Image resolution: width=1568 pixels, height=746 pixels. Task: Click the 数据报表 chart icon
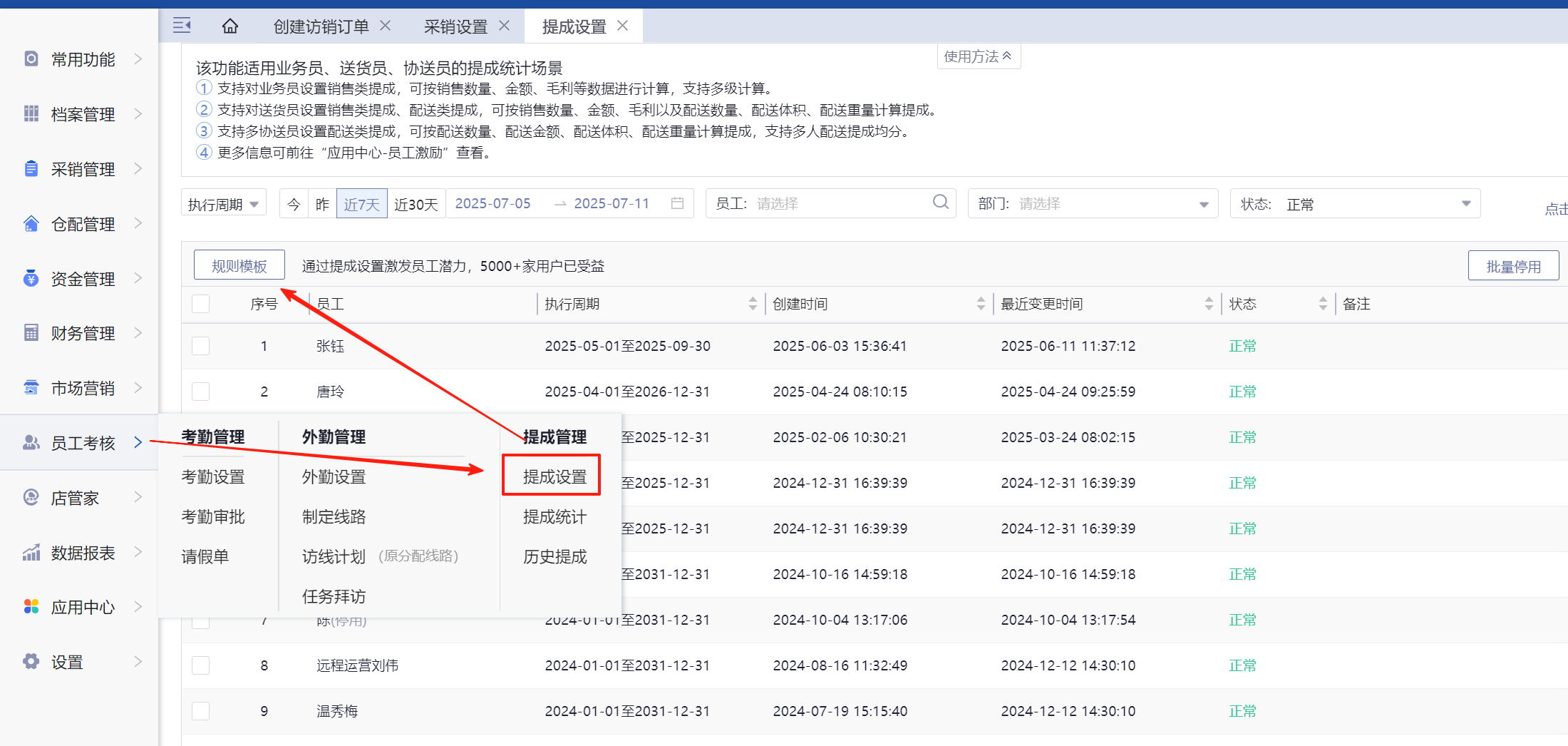[x=31, y=553]
